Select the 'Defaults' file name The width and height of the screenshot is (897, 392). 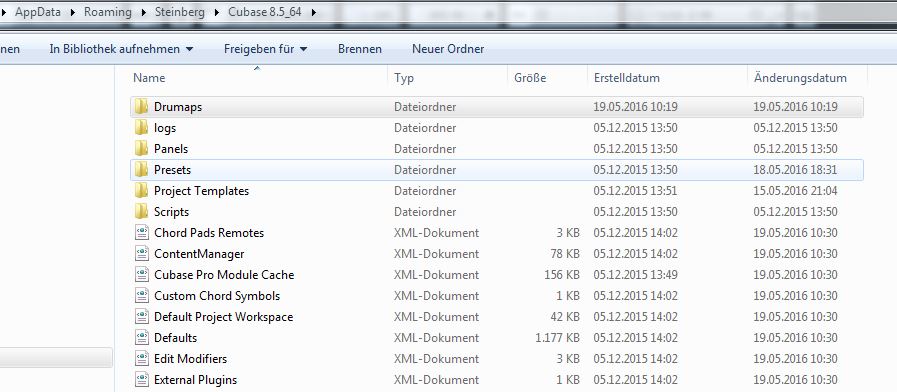click(175, 338)
